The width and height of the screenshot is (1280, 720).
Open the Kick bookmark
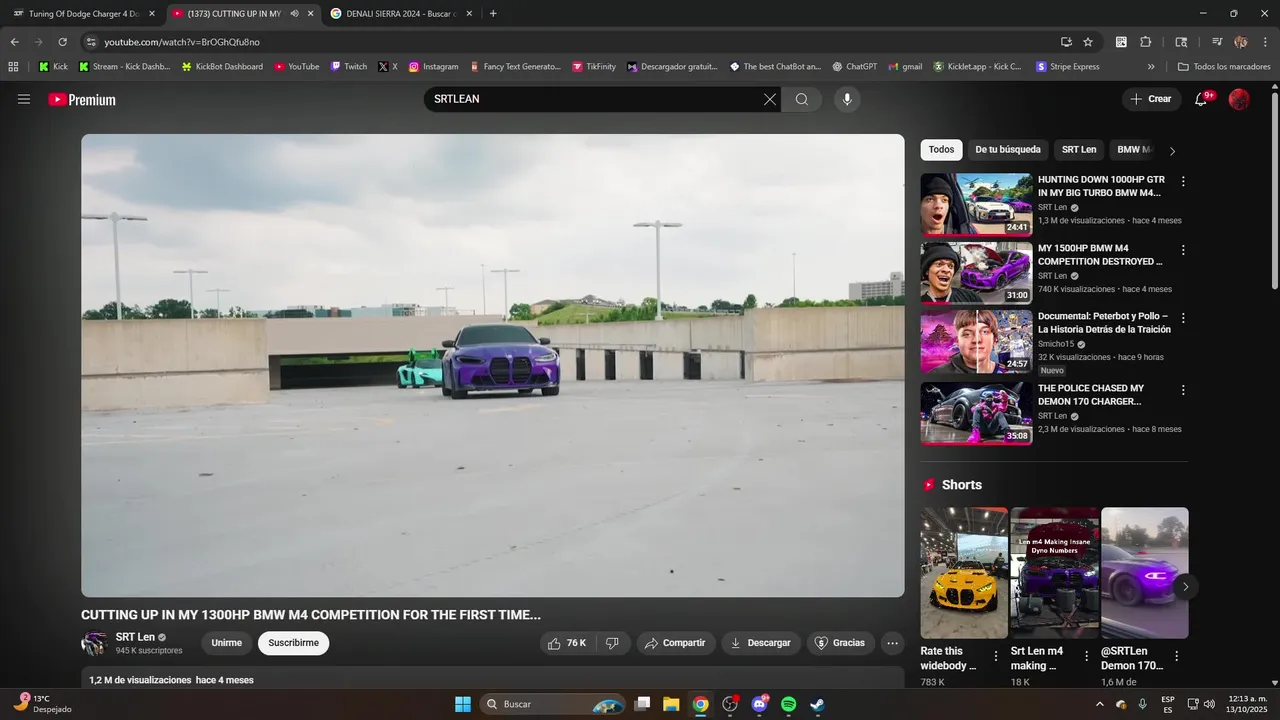(54, 67)
